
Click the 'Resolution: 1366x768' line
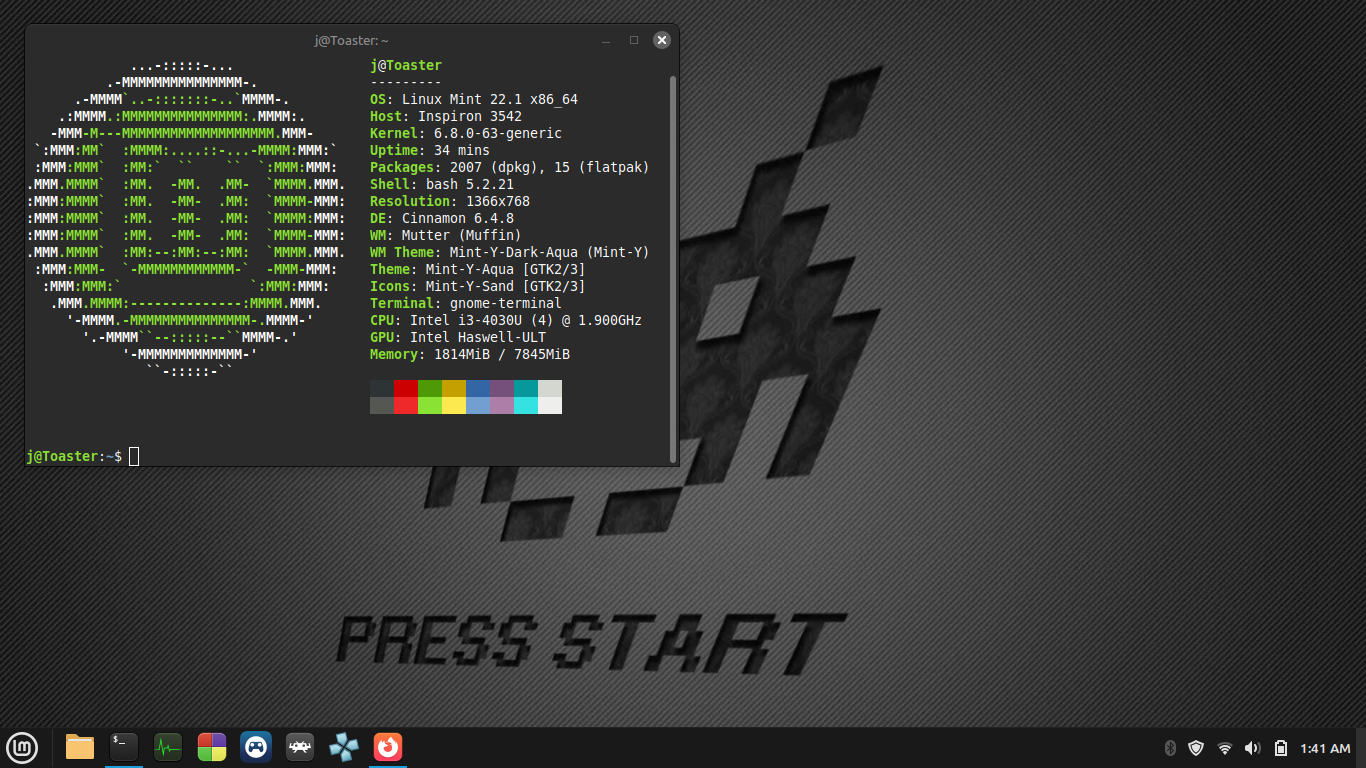click(x=450, y=201)
